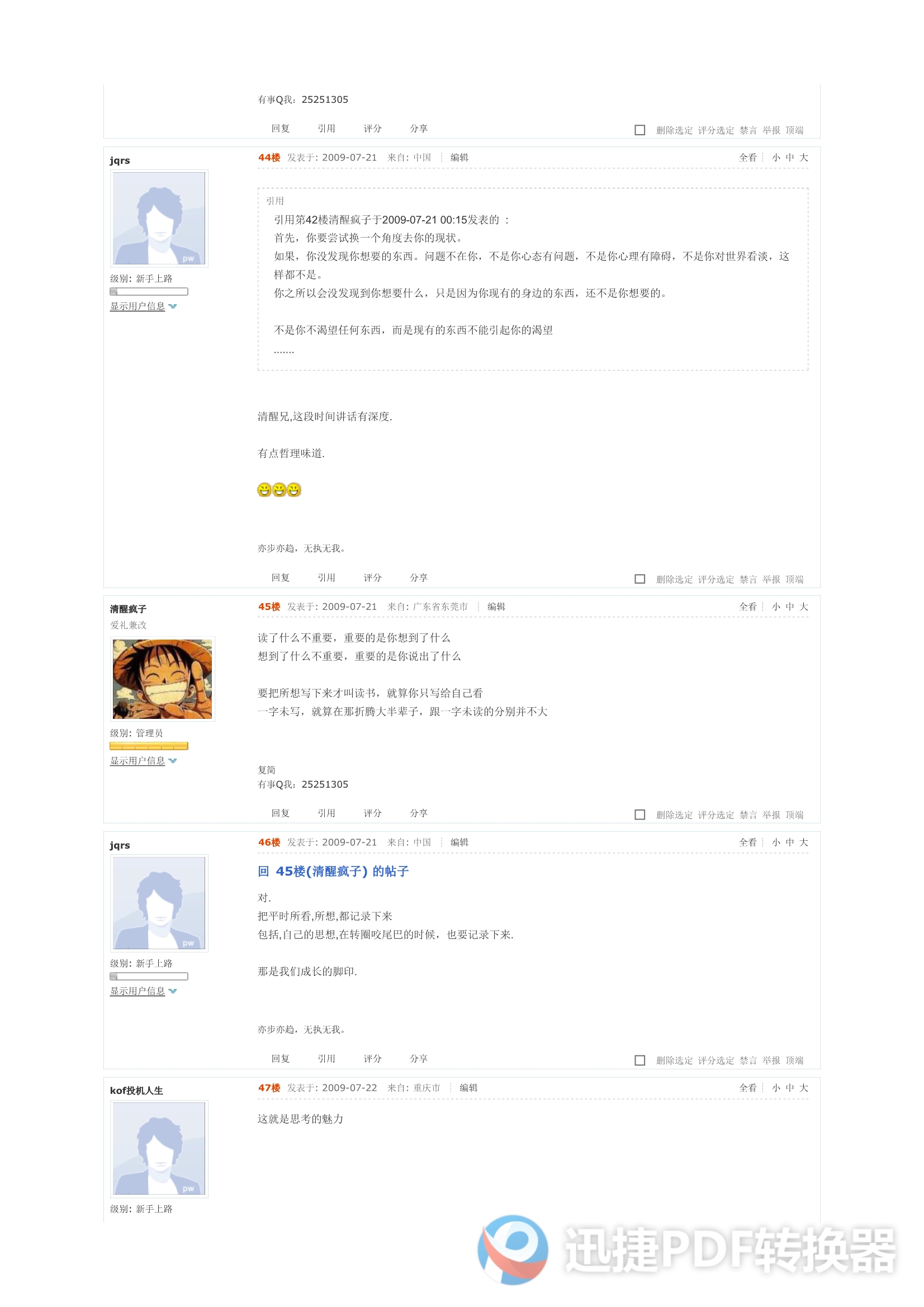The image size is (924, 1307).
Task: Click kof投机人生 default avatar image
Action: 159,1149
